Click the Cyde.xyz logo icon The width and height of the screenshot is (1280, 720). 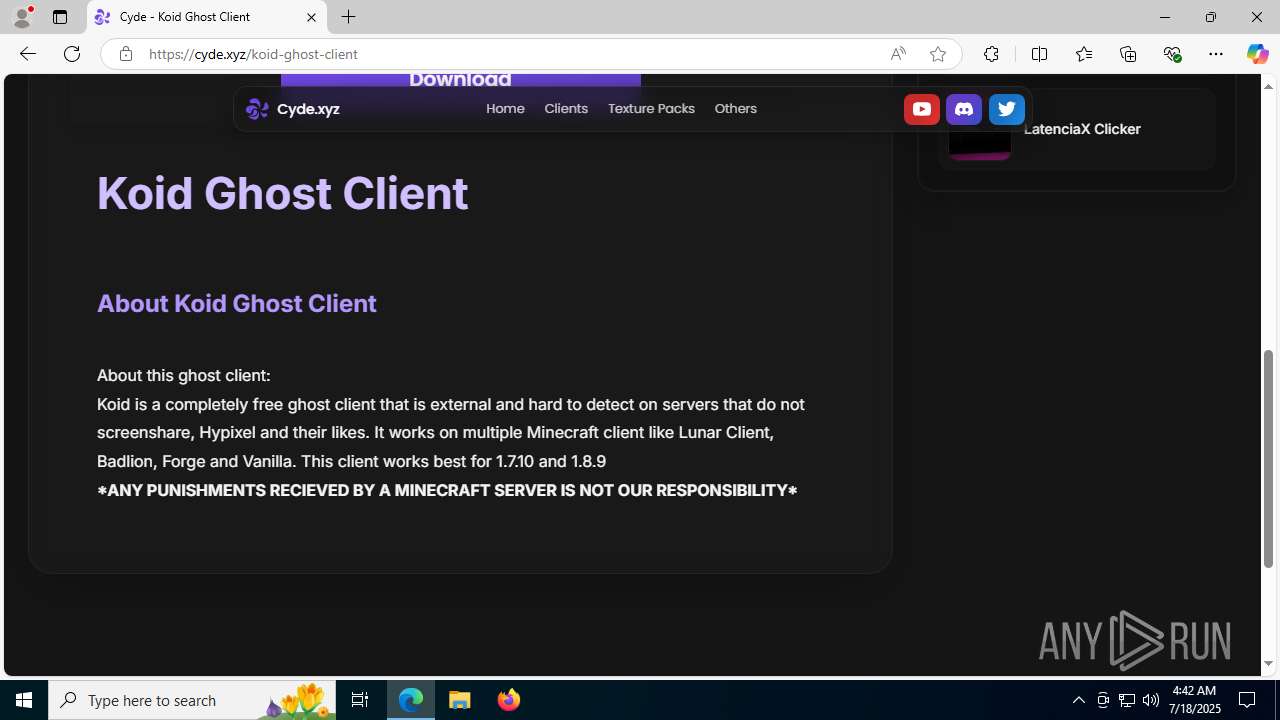click(x=257, y=109)
